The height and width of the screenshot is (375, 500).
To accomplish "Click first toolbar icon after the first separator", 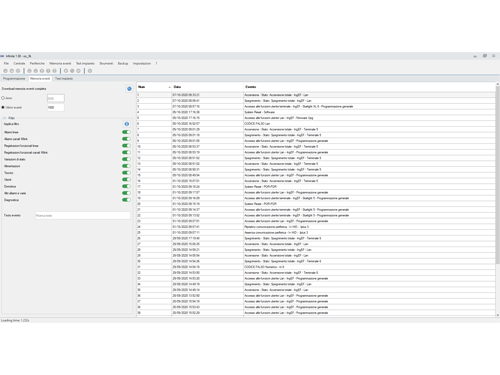I will point(29,71).
